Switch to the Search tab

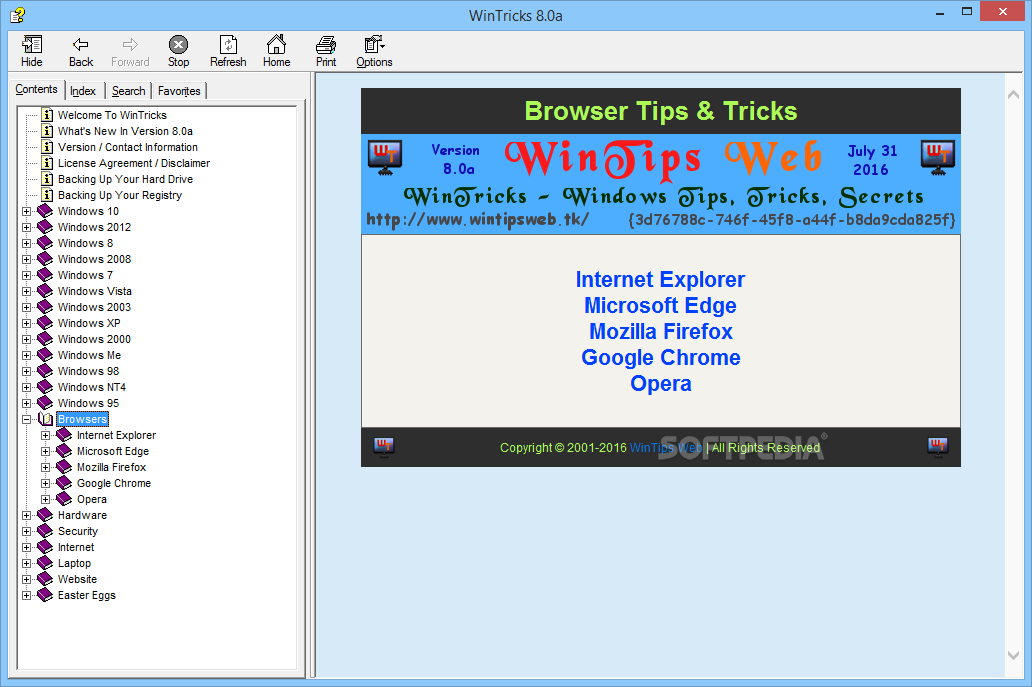coord(128,91)
